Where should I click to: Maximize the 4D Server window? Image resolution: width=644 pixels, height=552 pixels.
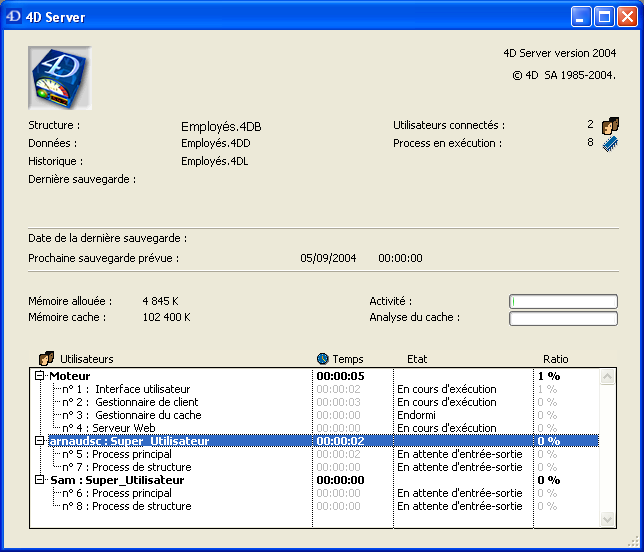tap(604, 17)
